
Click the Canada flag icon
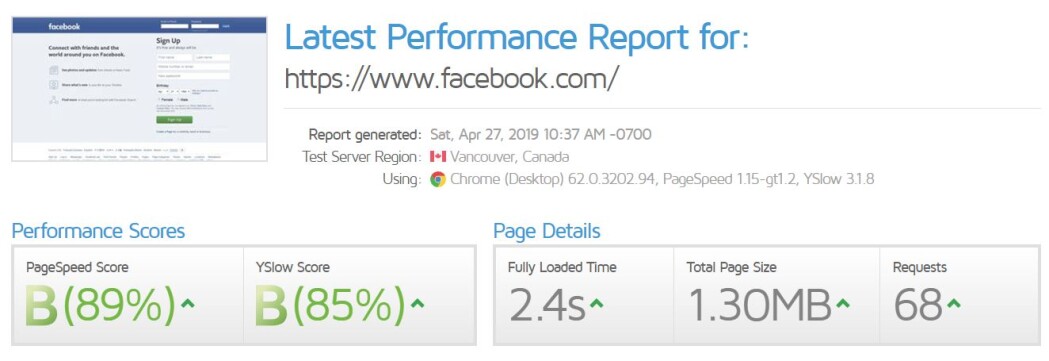point(438,157)
